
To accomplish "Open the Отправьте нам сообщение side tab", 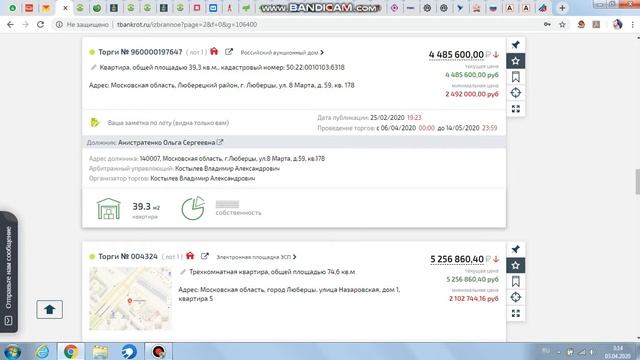I will pyautogui.click(x=9, y=273).
